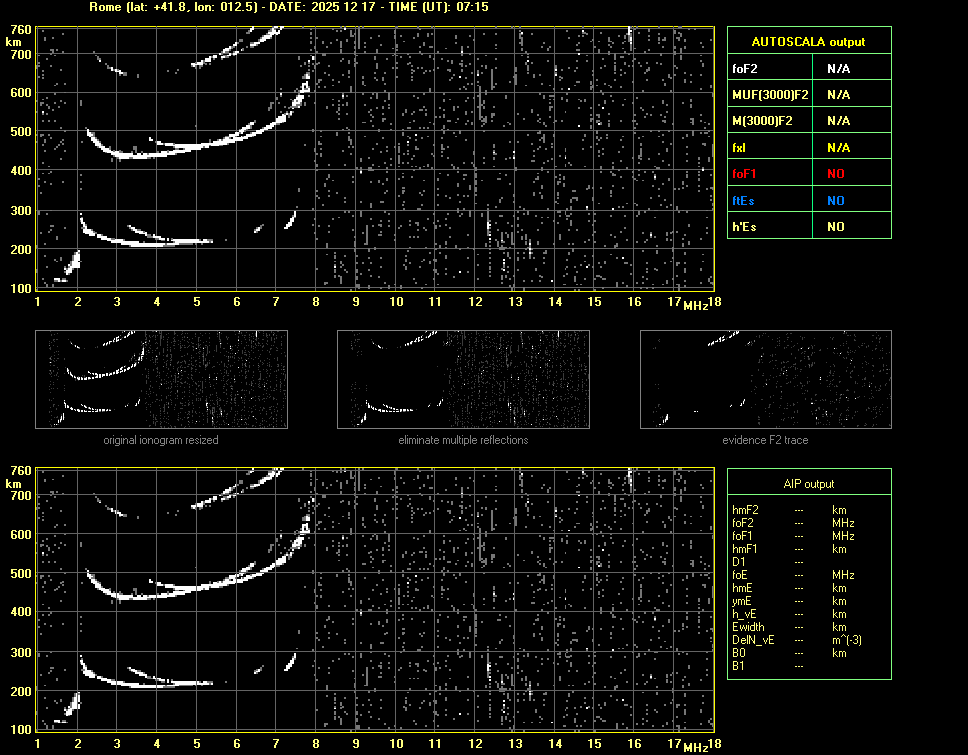Click the h'Es row label
This screenshot has width=968, height=755.
coord(743,227)
